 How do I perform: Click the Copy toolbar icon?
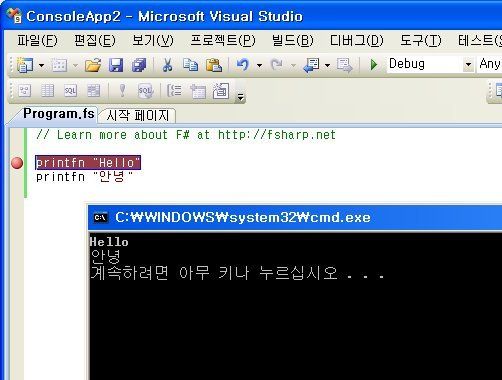click(x=190, y=65)
